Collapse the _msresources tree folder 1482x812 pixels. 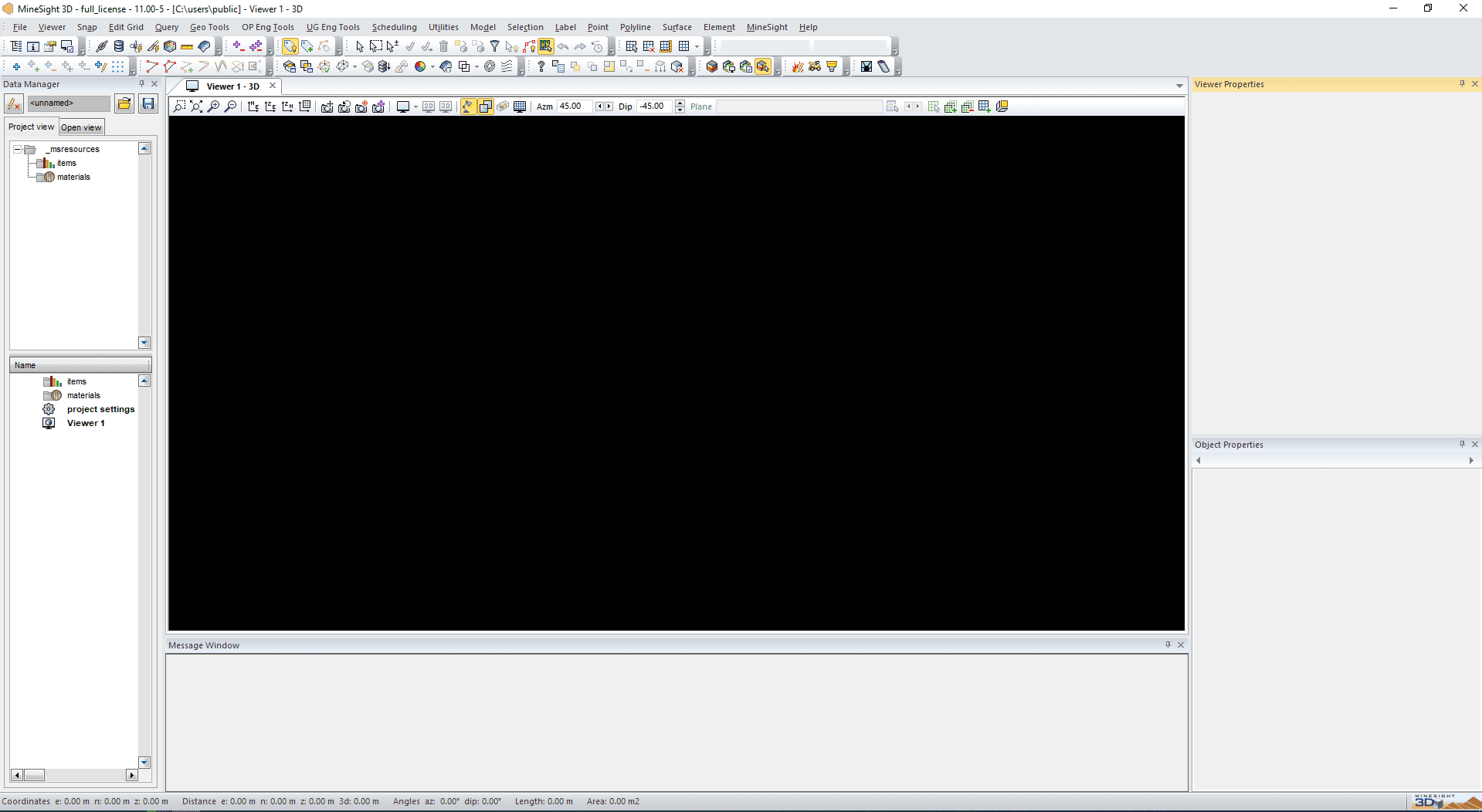click(17, 150)
